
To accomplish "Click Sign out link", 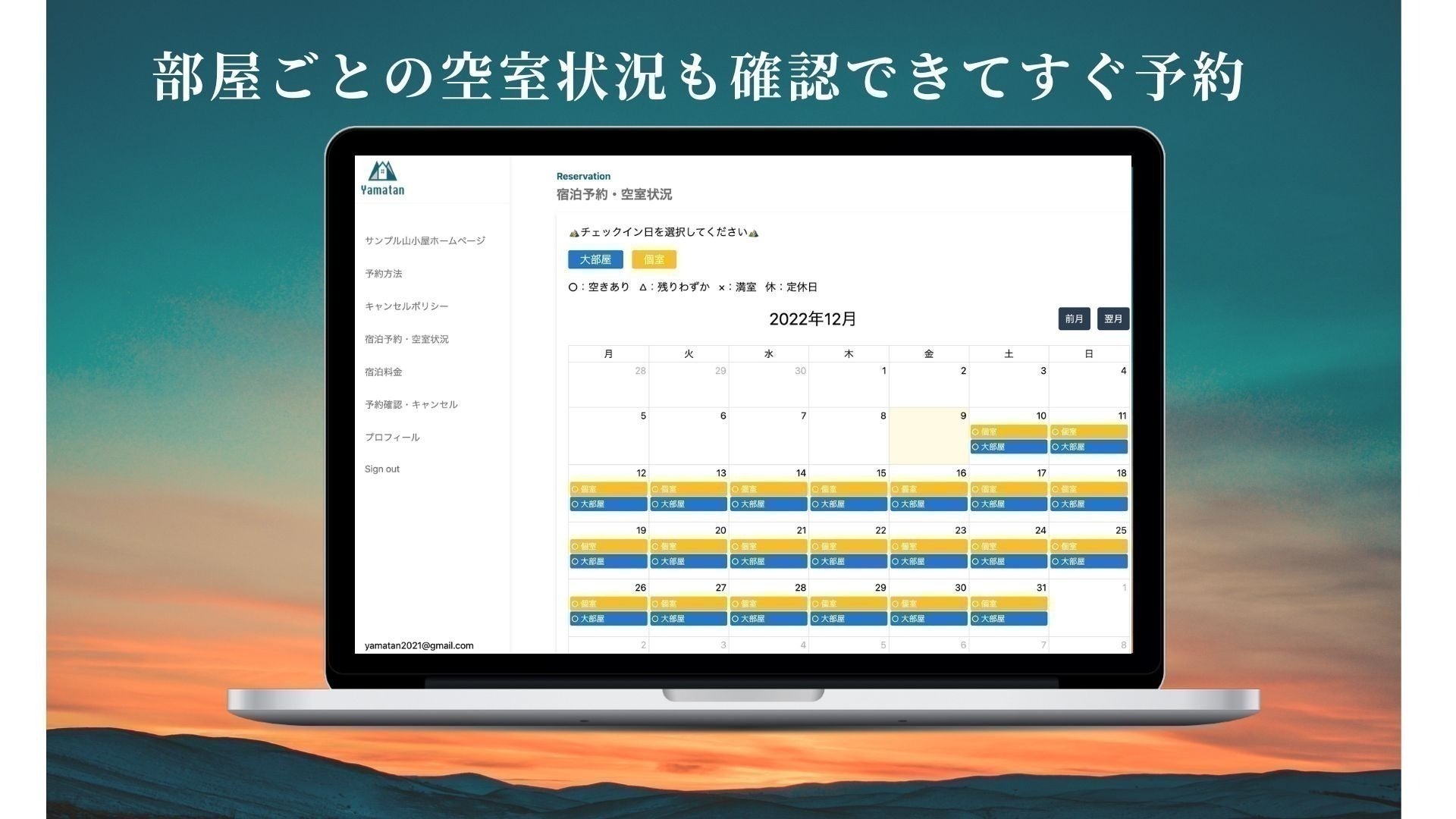I will [381, 469].
